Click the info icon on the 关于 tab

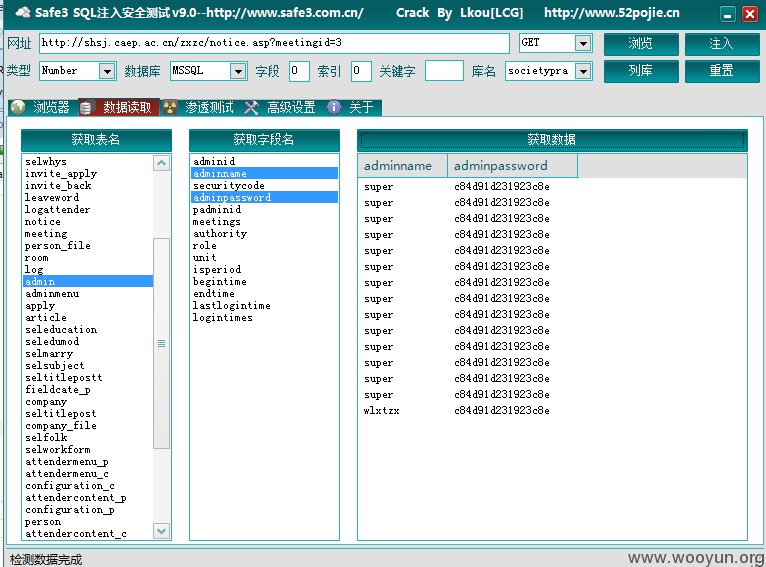coord(334,107)
